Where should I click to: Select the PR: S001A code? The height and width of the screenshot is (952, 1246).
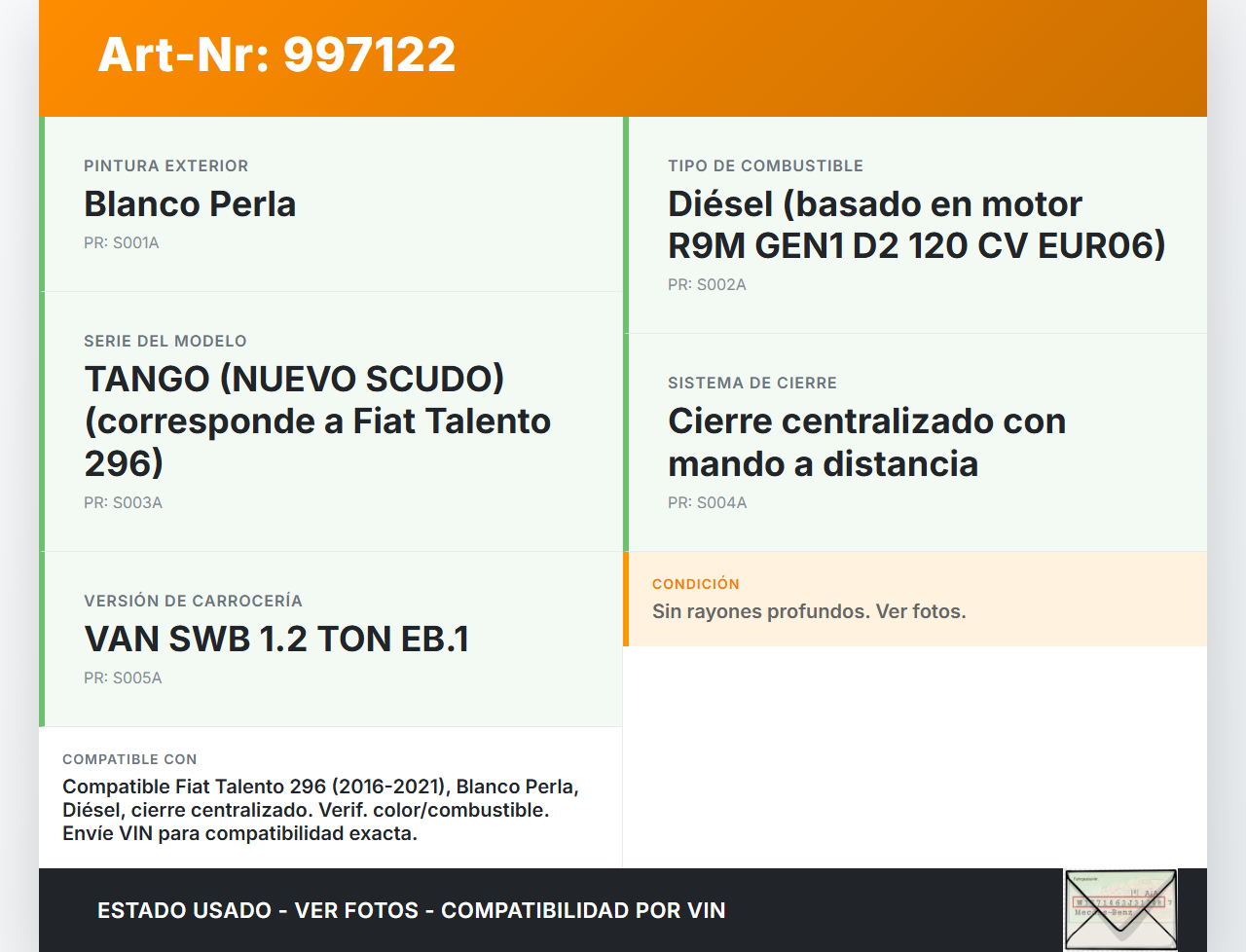click(x=122, y=243)
